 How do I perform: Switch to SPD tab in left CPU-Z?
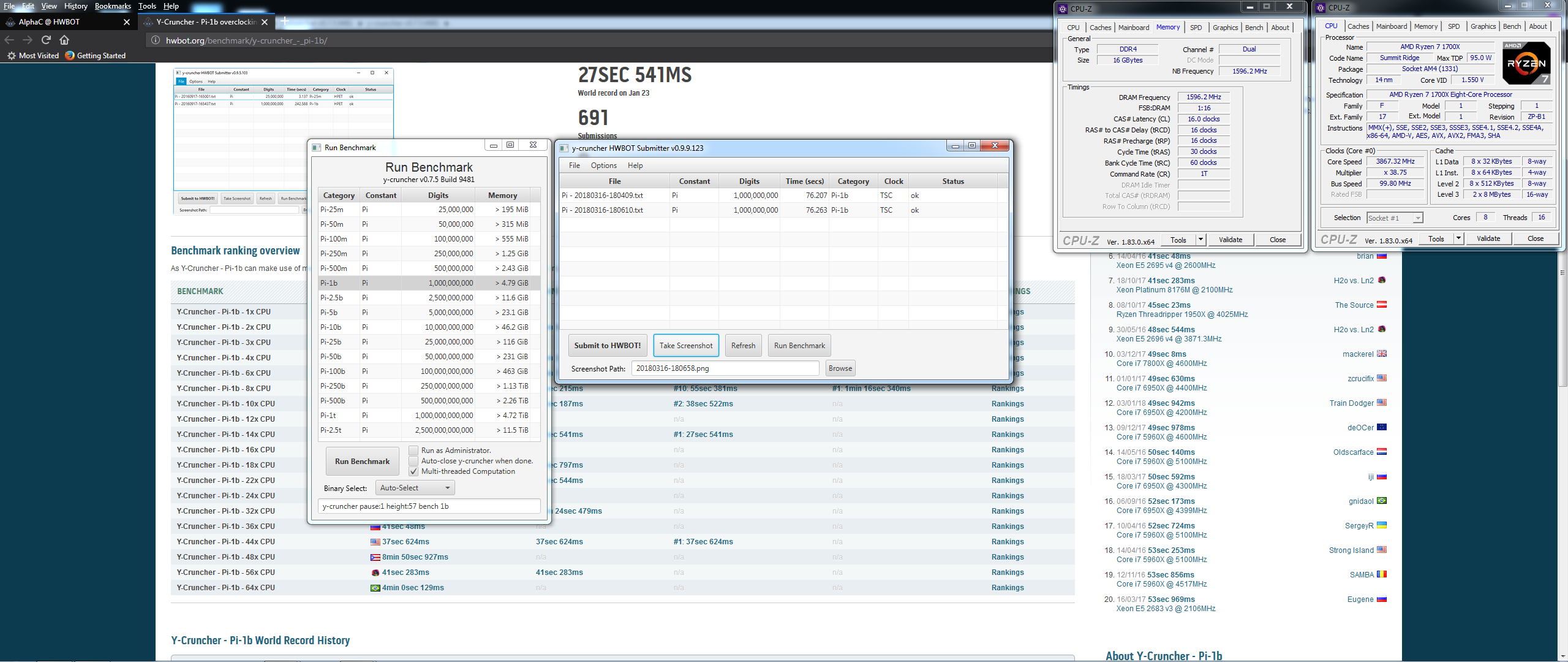pos(1196,28)
